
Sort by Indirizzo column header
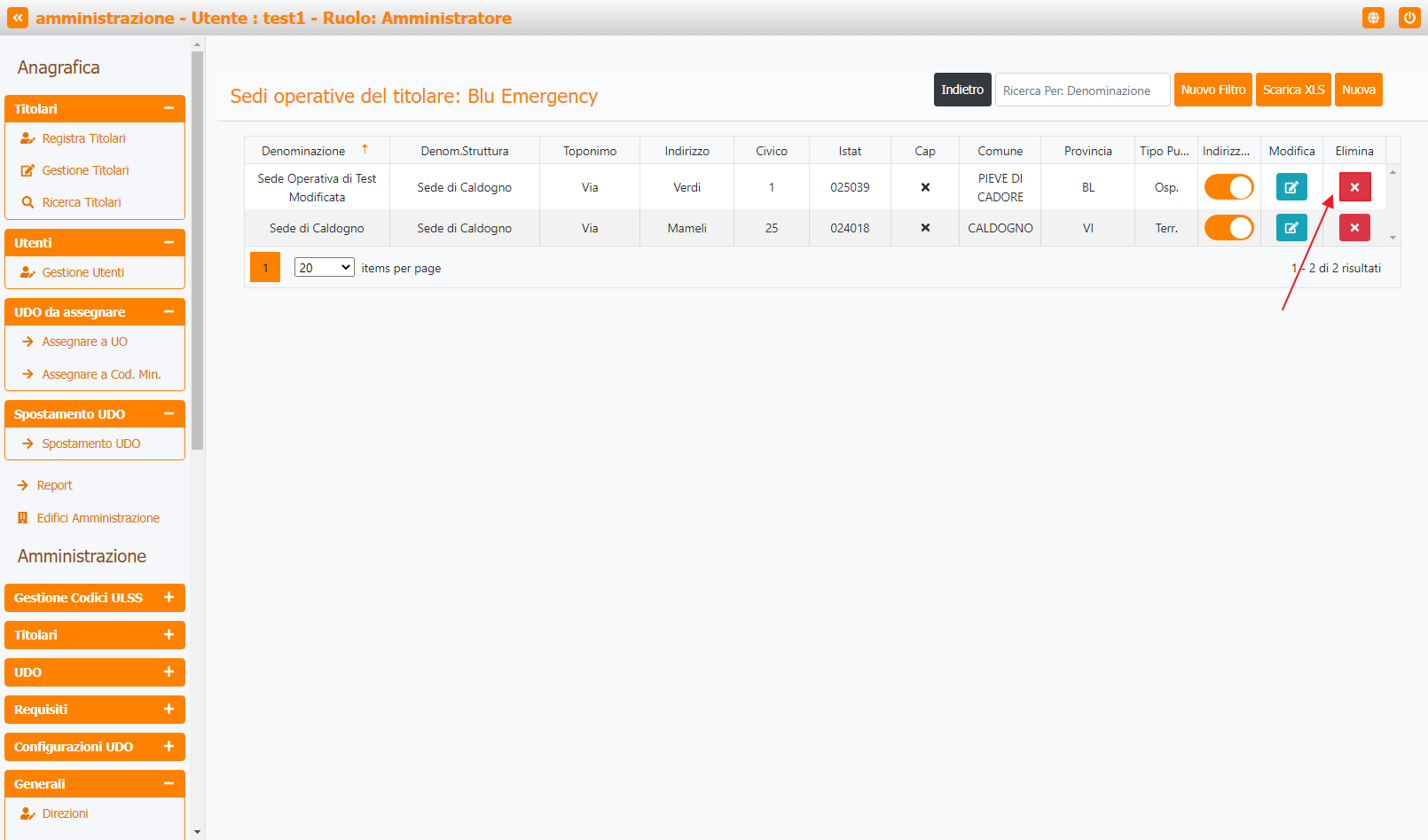click(x=687, y=151)
